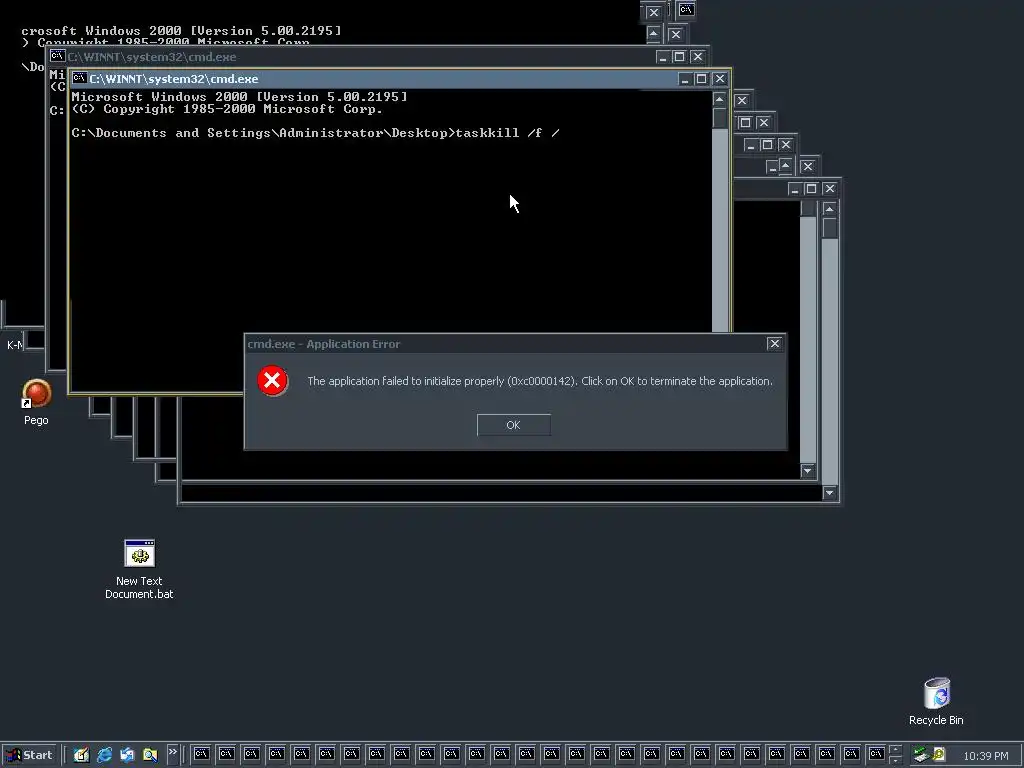Open the inactive cmd.exe window's system menu icon
The width and height of the screenshot is (1024, 768).
[x=57, y=56]
